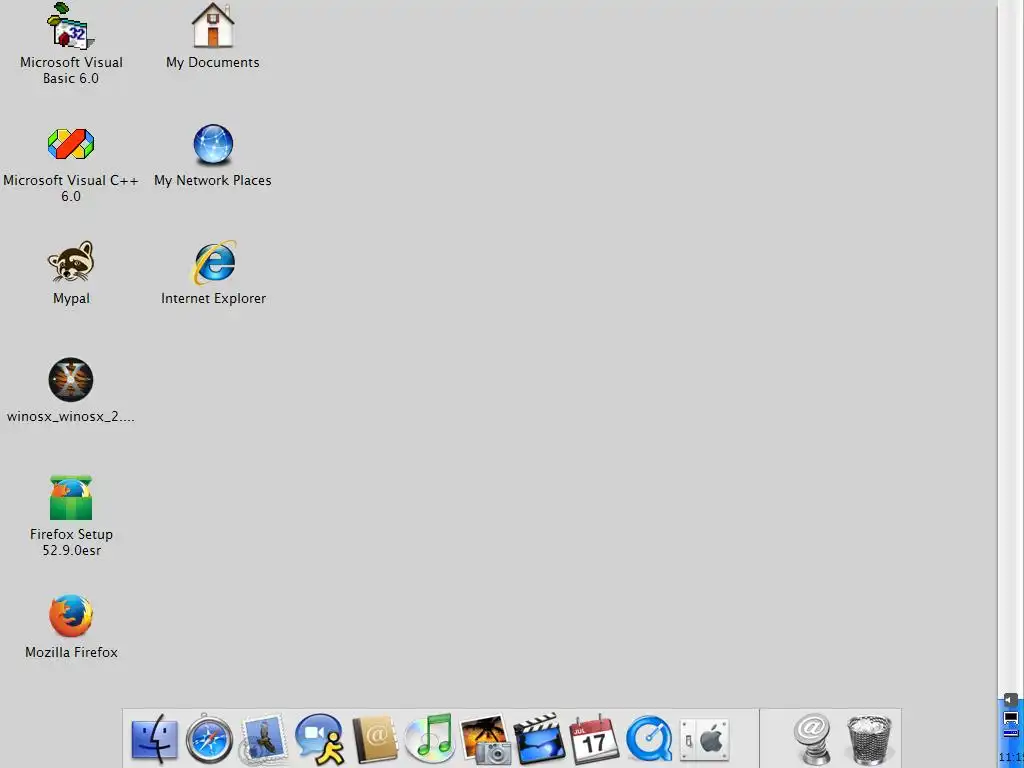1024x768 pixels.
Task: Start iChat from the dock
Action: pyautogui.click(x=319, y=739)
